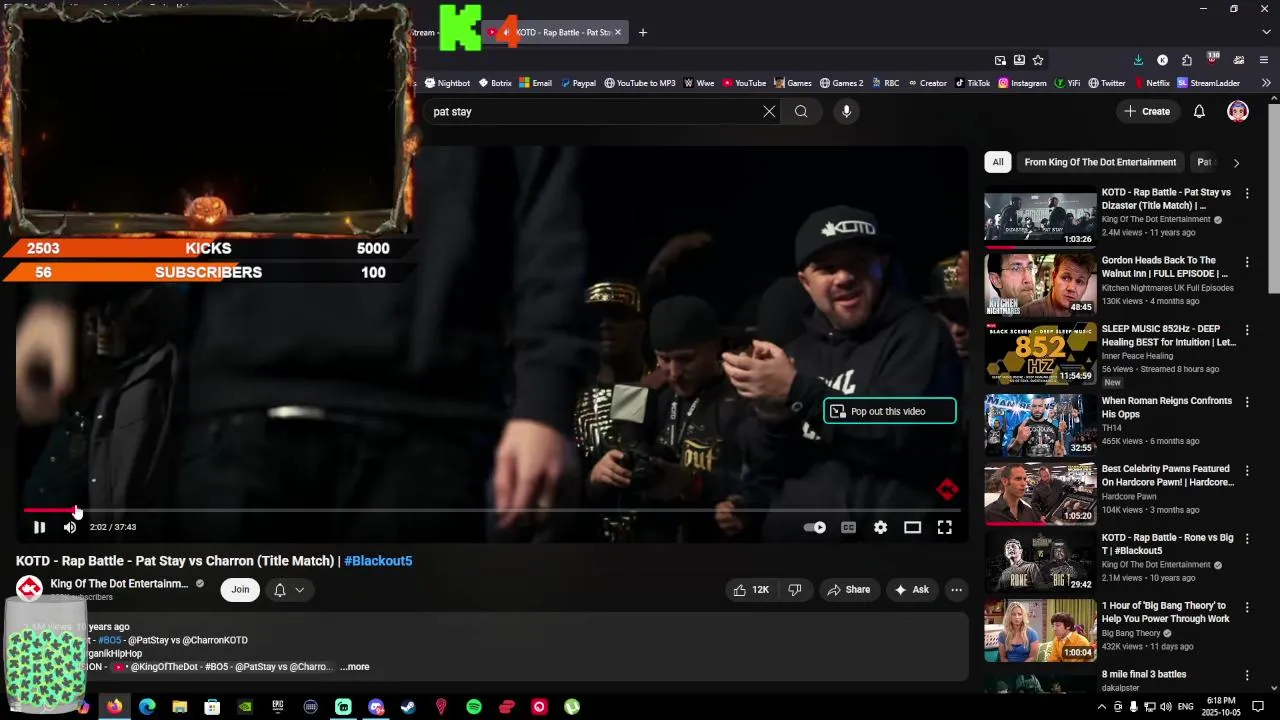Open the Pat Stay vs Dizaster thumbnail
The image size is (1280, 720).
1040,217
